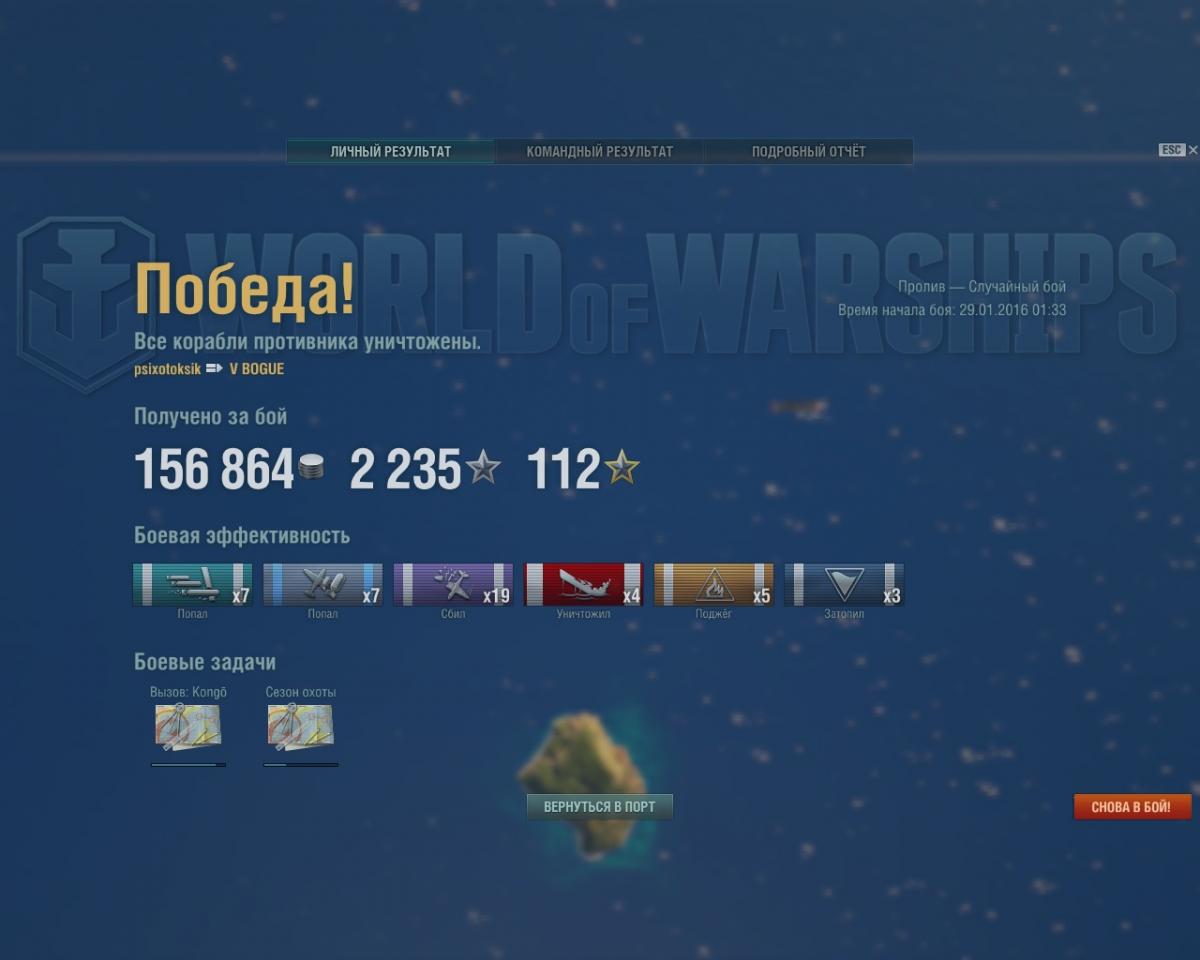Select the aircraft shot down ribbon
1200x960 pixels.
click(x=453, y=585)
